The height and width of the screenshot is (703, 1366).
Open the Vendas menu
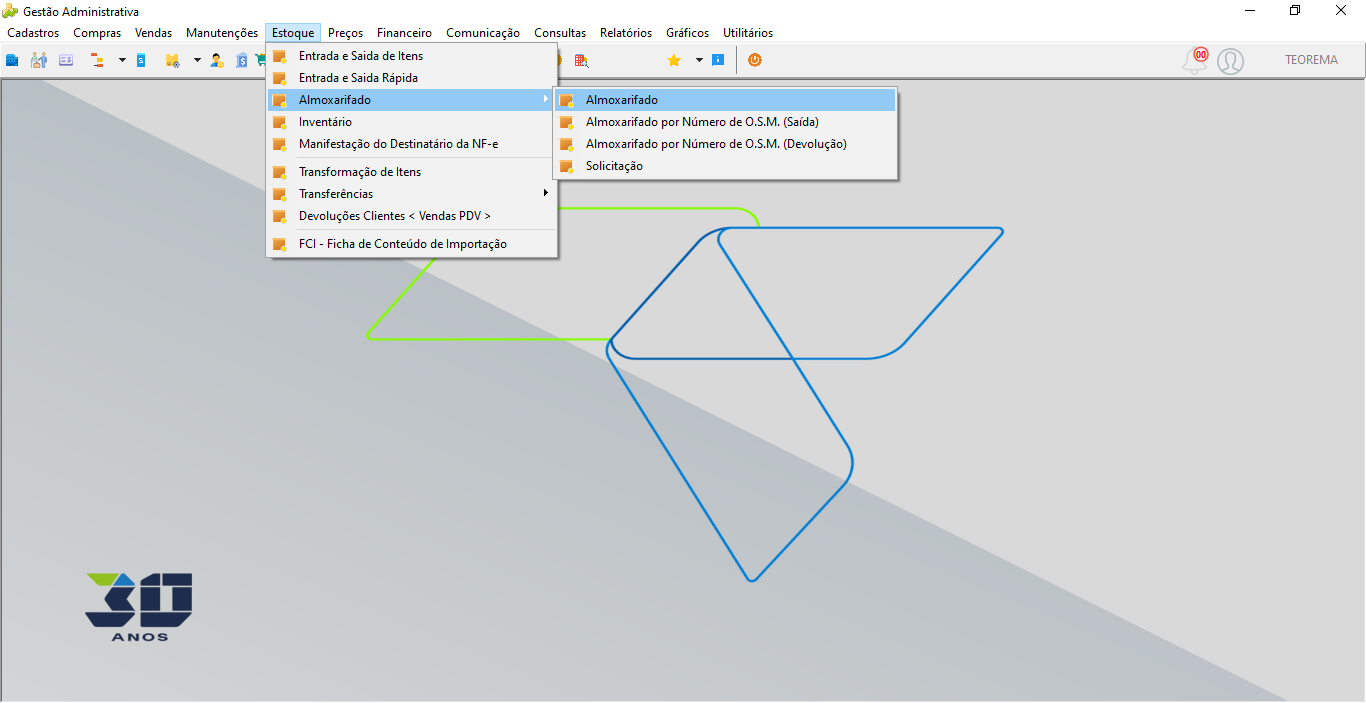click(x=154, y=33)
